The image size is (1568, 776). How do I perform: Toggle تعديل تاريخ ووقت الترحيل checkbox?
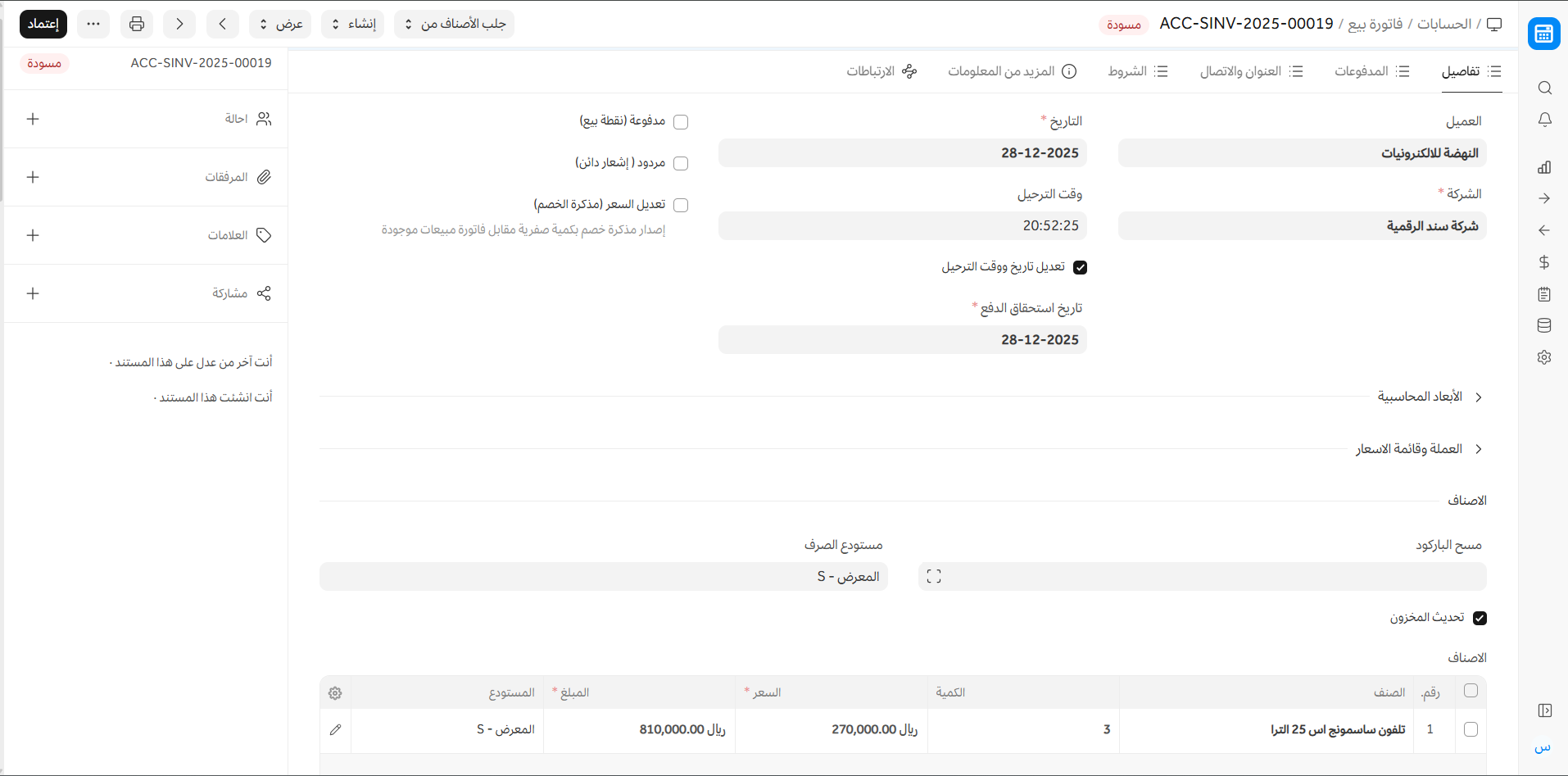coord(1080,267)
